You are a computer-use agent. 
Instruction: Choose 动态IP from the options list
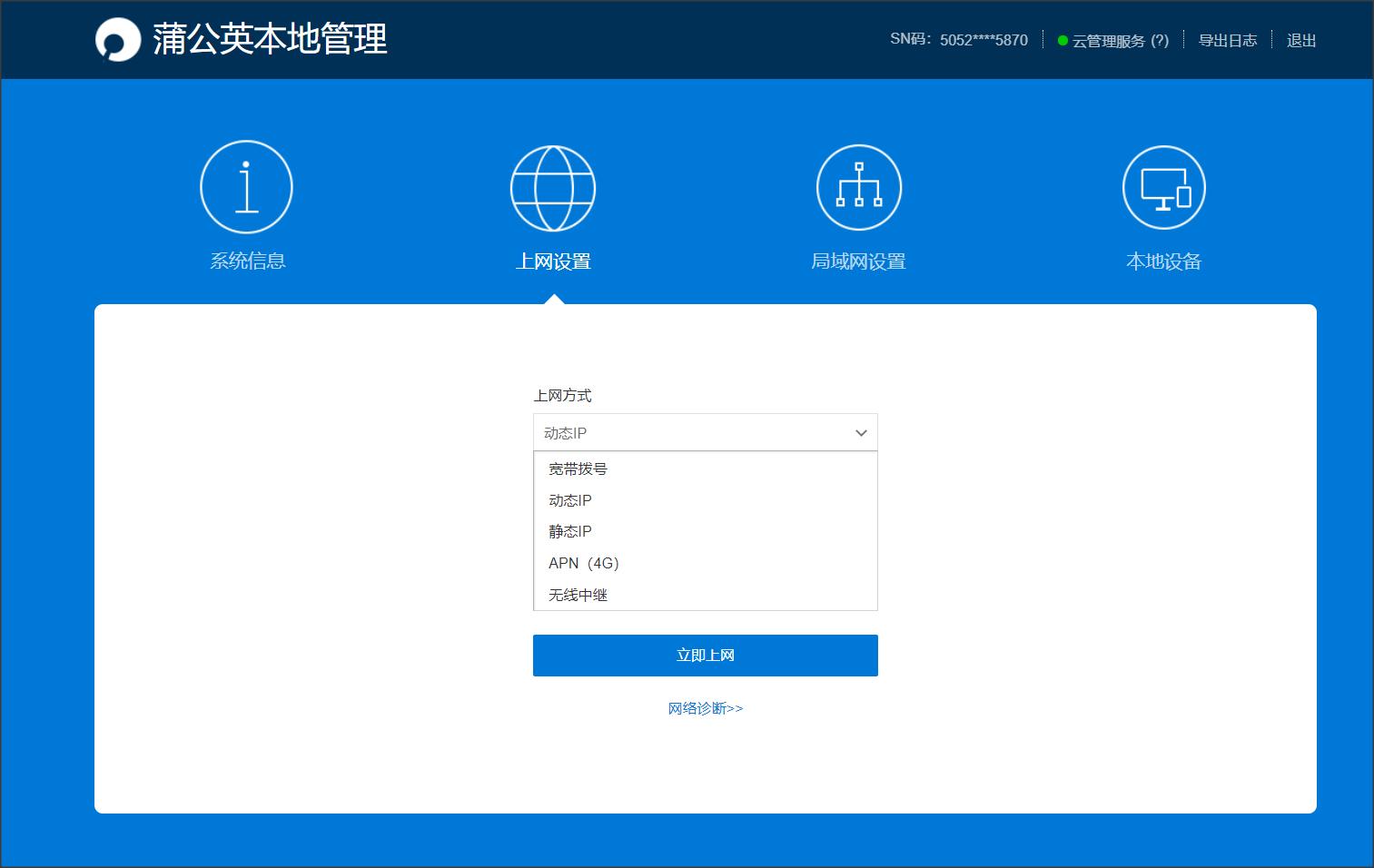[569, 499]
